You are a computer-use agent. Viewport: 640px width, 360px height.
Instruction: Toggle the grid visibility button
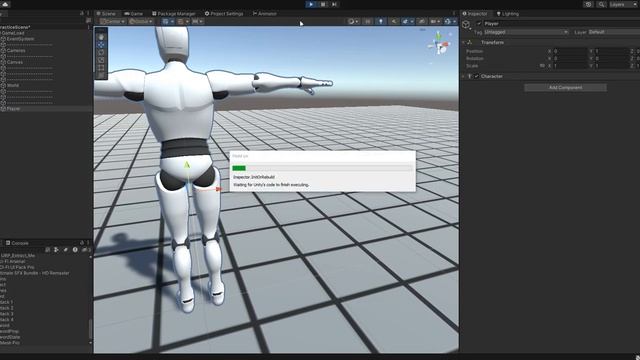[165, 21]
